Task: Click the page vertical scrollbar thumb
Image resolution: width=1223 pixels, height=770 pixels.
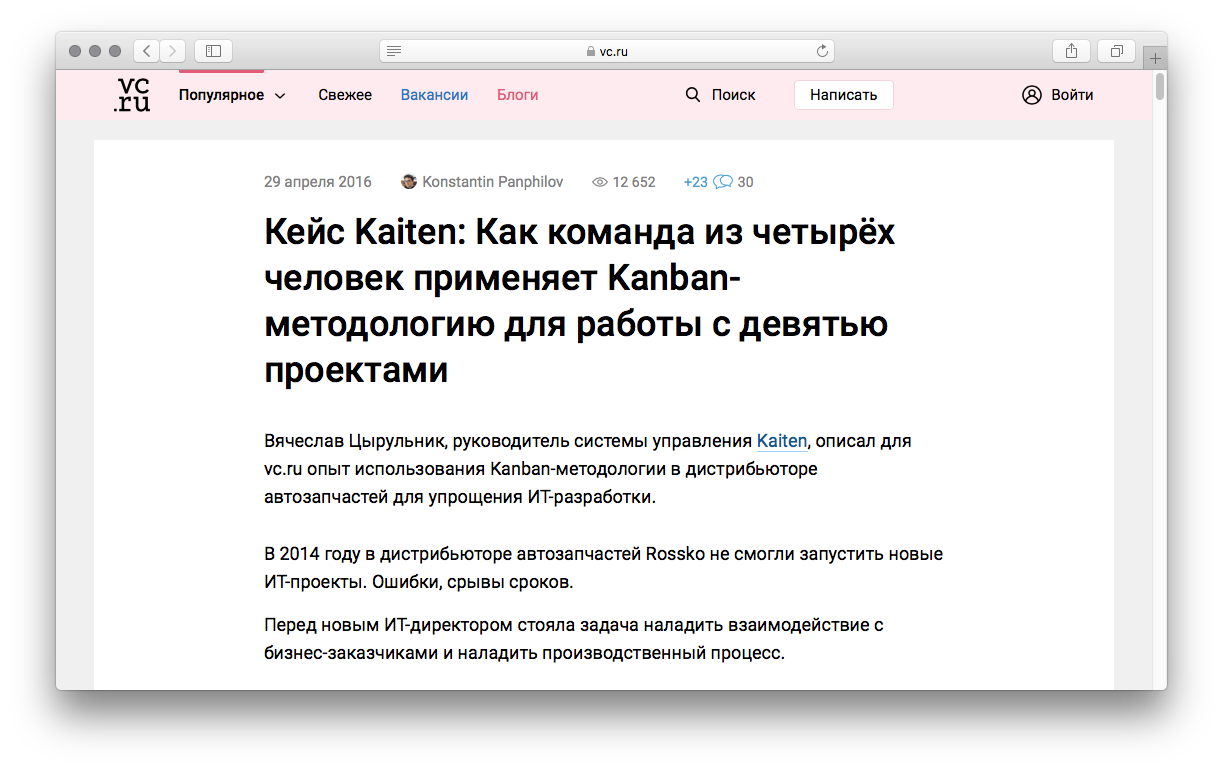Action: tap(1160, 87)
